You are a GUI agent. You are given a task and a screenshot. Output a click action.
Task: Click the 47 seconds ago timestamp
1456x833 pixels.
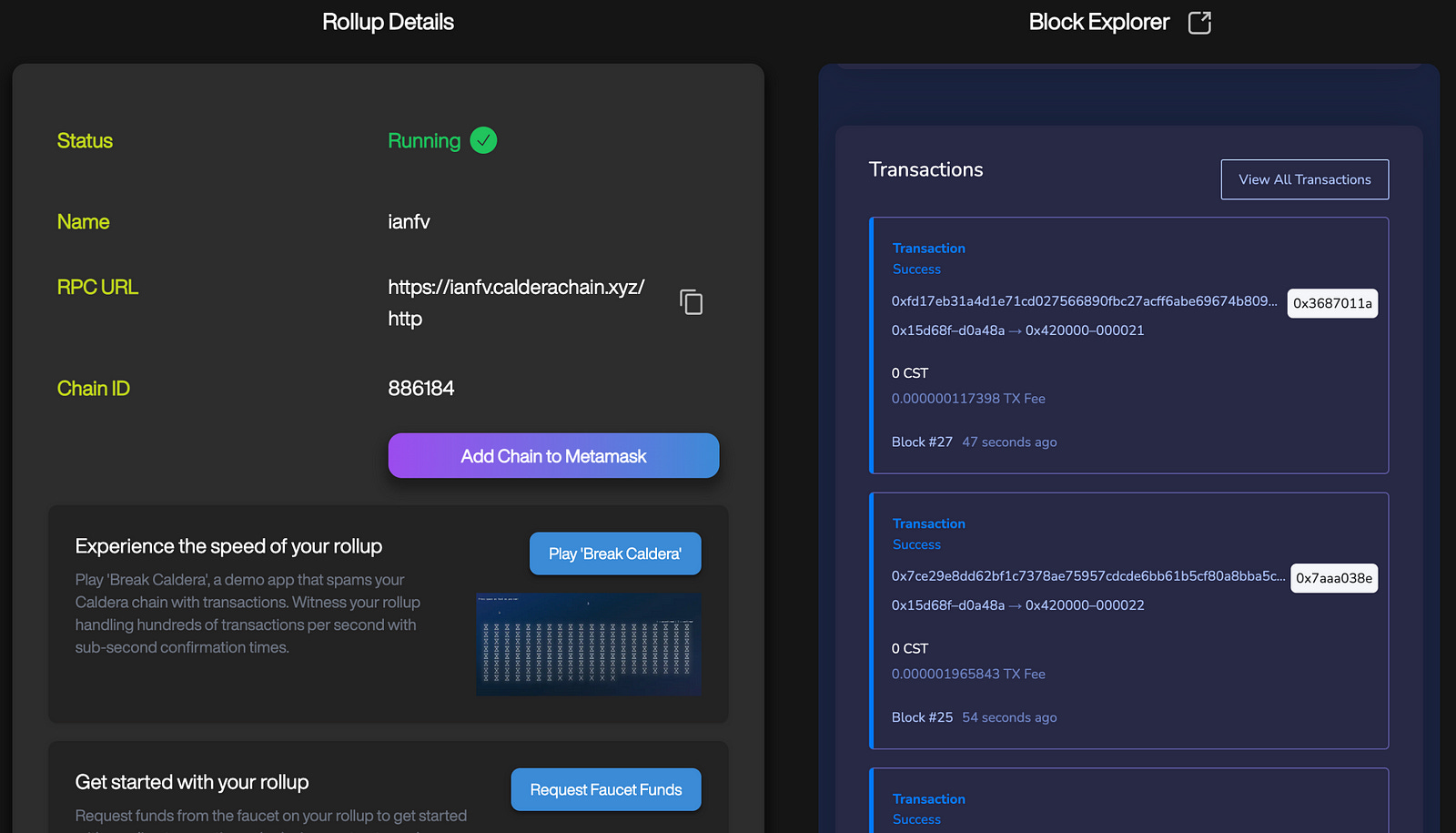pyautogui.click(x=1009, y=442)
